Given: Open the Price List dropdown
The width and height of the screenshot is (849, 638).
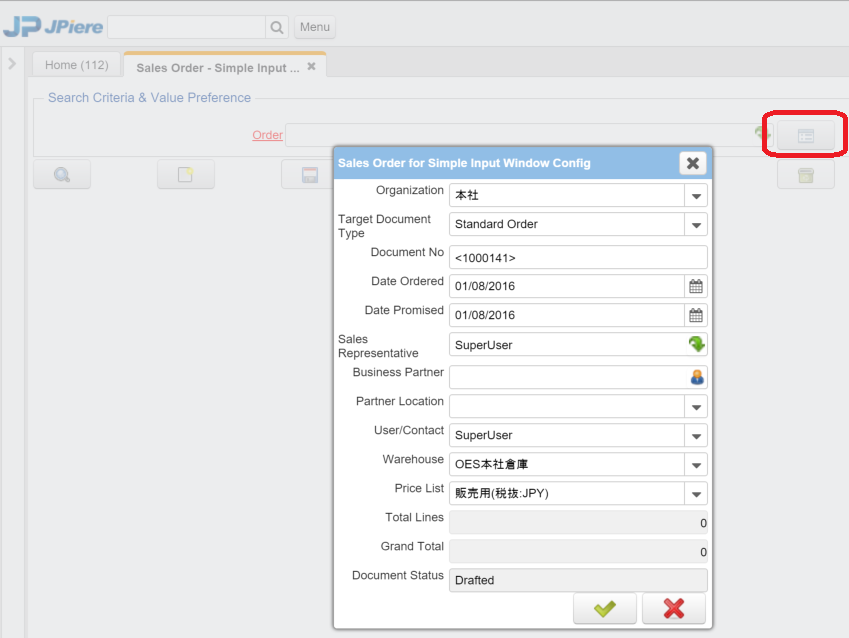Looking at the screenshot, I should click(x=696, y=493).
